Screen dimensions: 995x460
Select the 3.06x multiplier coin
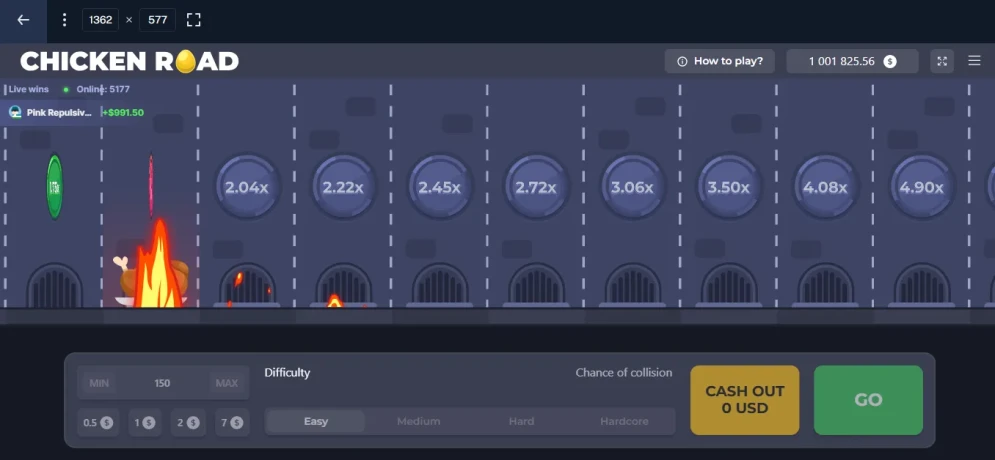point(633,187)
